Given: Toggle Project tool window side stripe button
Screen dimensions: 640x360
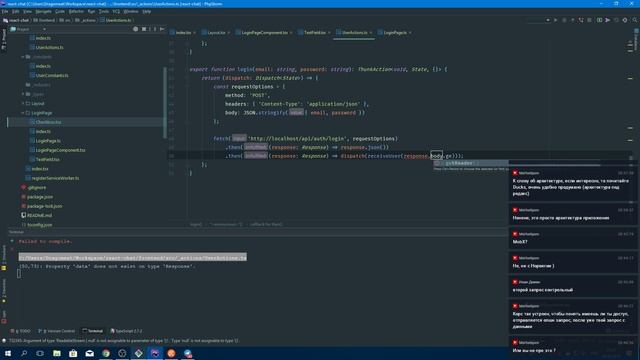Looking at the screenshot, I should pyautogui.click(x=4, y=40).
